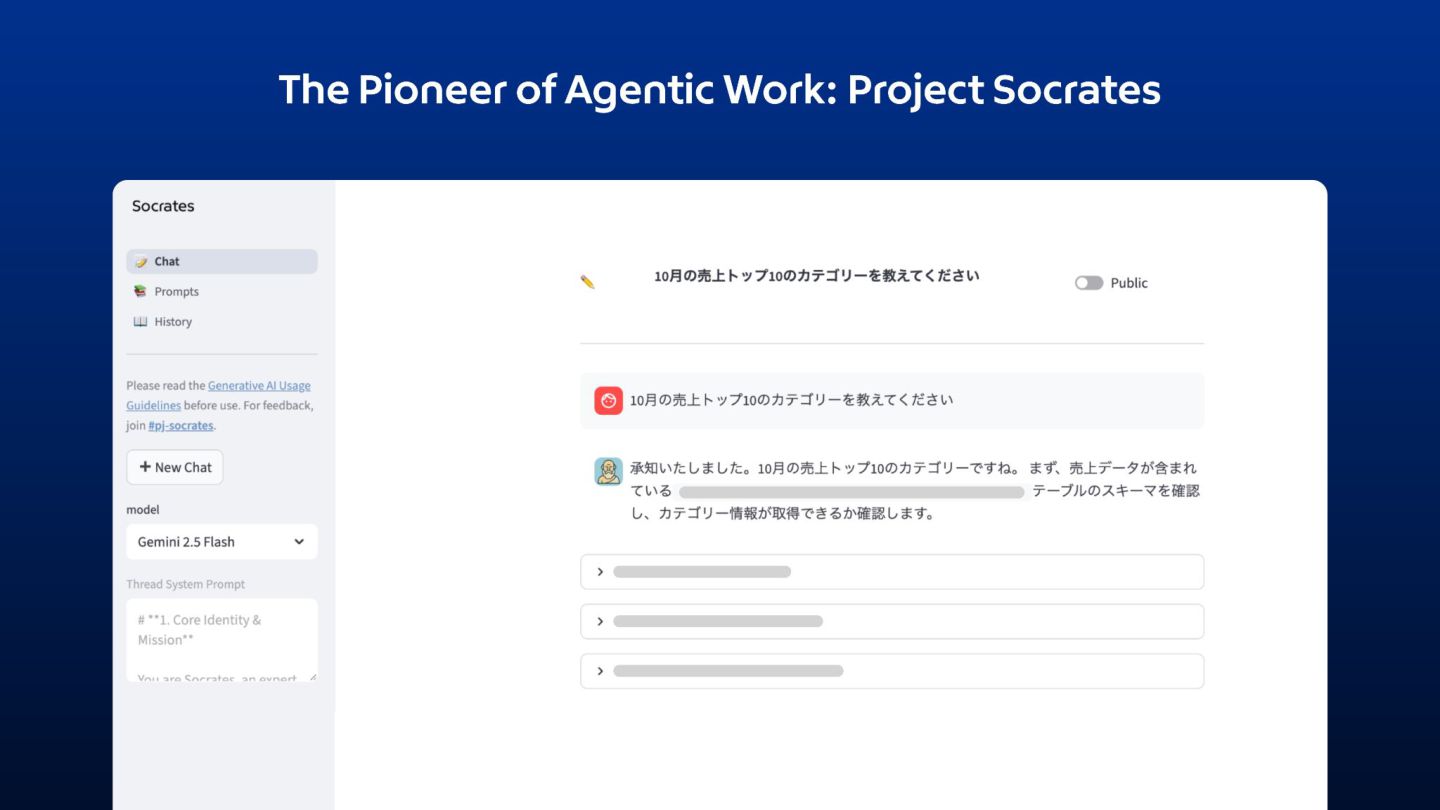Toggle the Public switch on
Screen dimensions: 1440x810
point(1088,283)
